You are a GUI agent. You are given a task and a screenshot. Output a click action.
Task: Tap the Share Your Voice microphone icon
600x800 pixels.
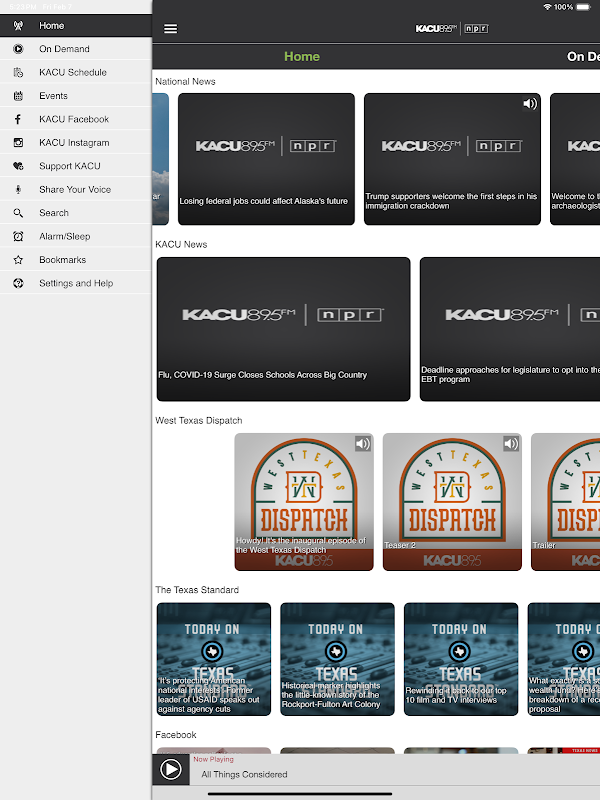(18, 190)
